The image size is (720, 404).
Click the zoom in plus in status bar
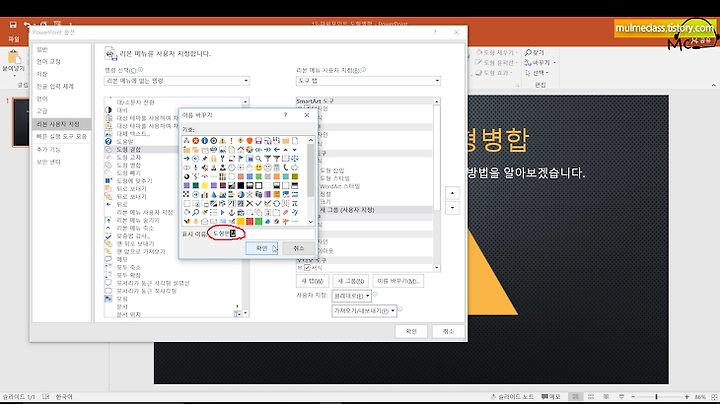(x=687, y=397)
